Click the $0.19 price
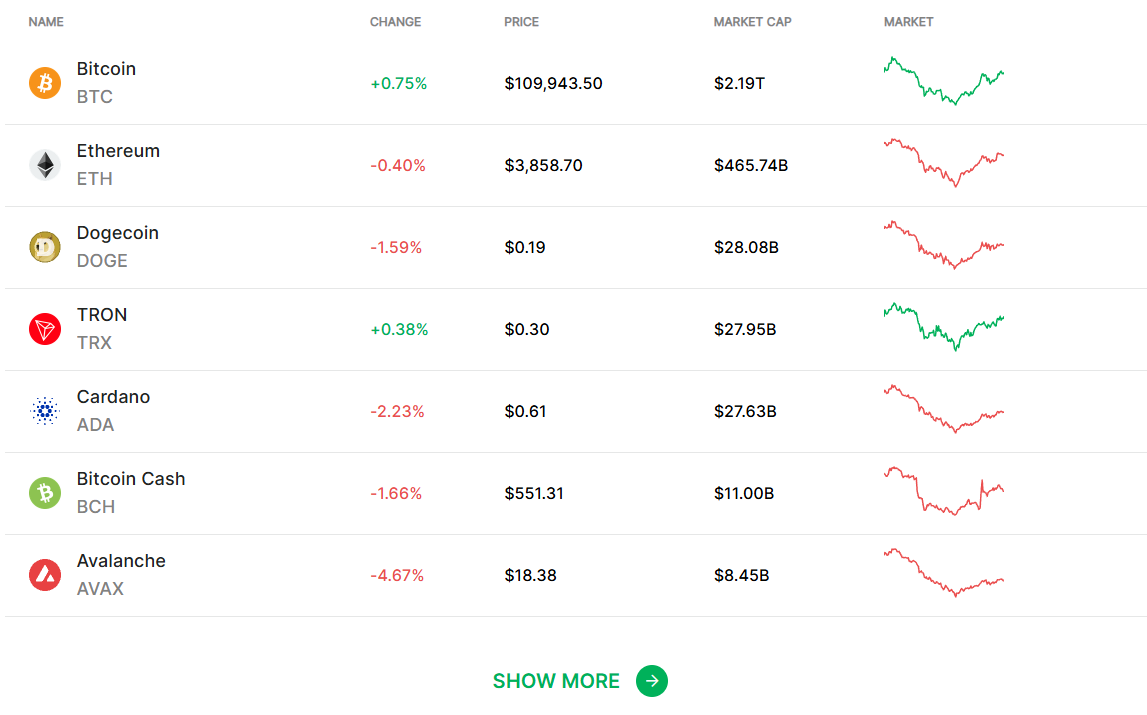The image size is (1147, 715). click(x=525, y=247)
